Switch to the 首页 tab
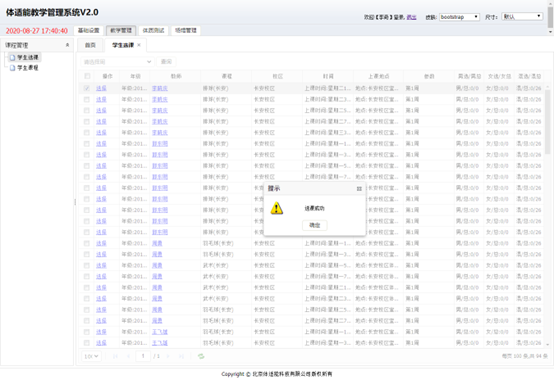Image resolution: width=554 pixels, height=380 pixels. coord(90,45)
